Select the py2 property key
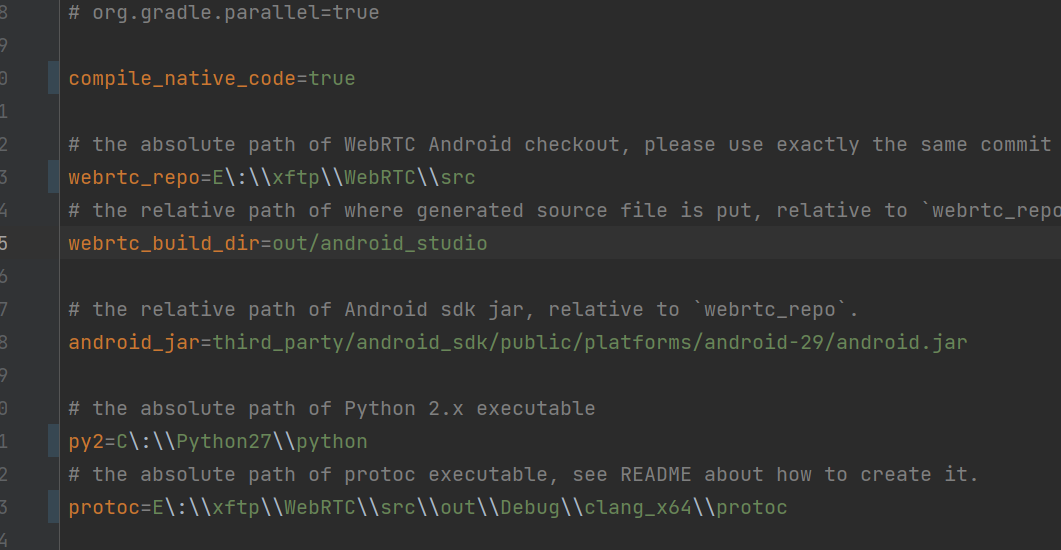 tap(86, 442)
